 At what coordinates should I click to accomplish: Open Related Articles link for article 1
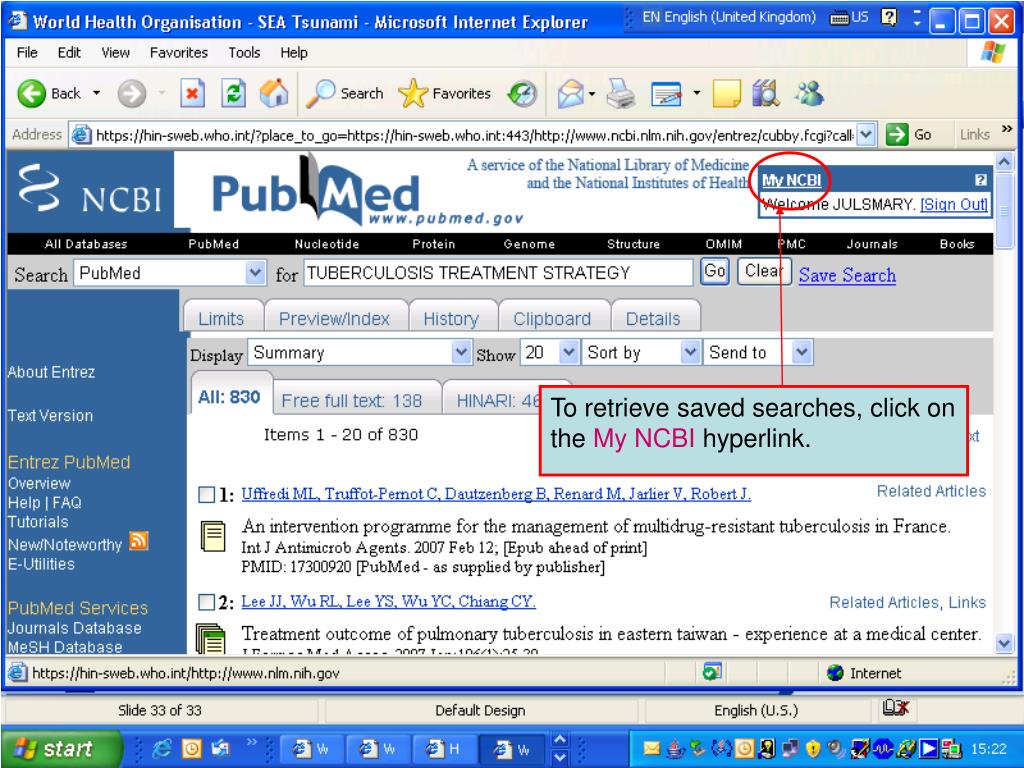931,491
